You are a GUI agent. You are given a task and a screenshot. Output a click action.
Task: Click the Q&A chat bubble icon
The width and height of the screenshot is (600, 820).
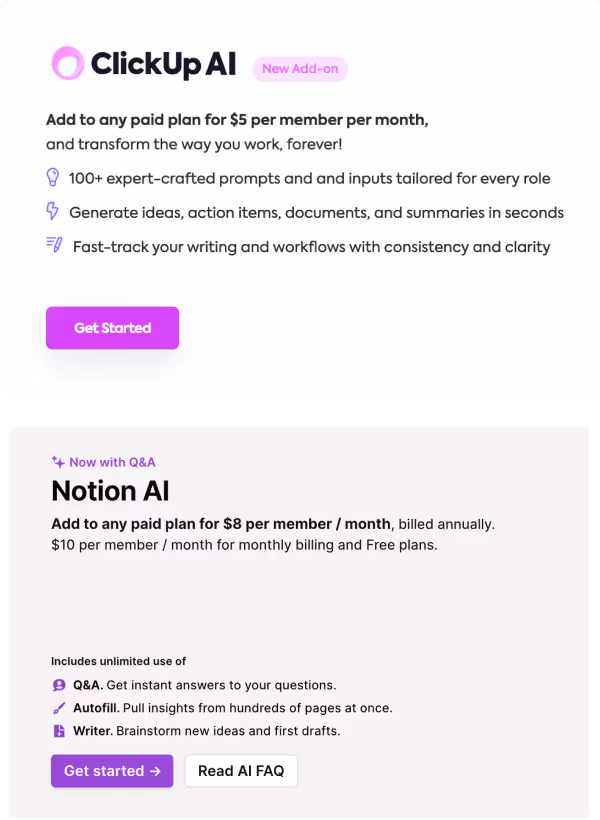click(57, 685)
